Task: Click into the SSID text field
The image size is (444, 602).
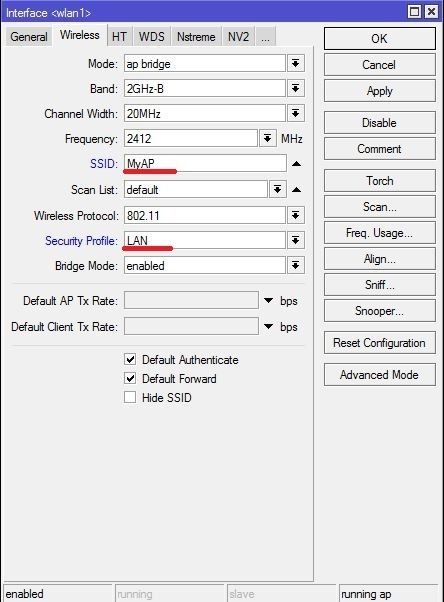Action: [x=205, y=164]
